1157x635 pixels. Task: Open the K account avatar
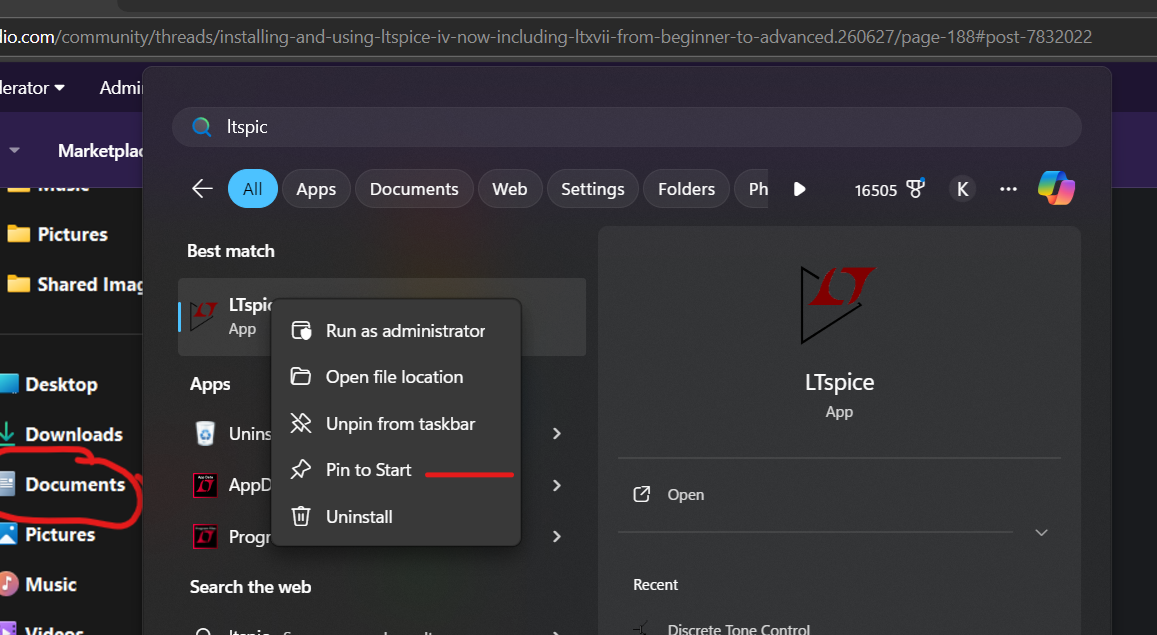[962, 190]
